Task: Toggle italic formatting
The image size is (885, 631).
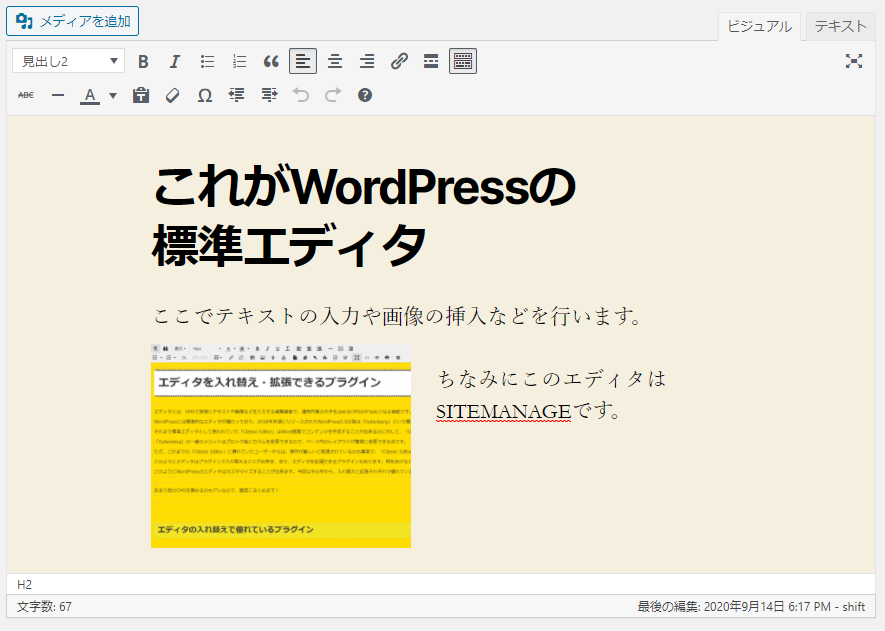Action: point(175,61)
